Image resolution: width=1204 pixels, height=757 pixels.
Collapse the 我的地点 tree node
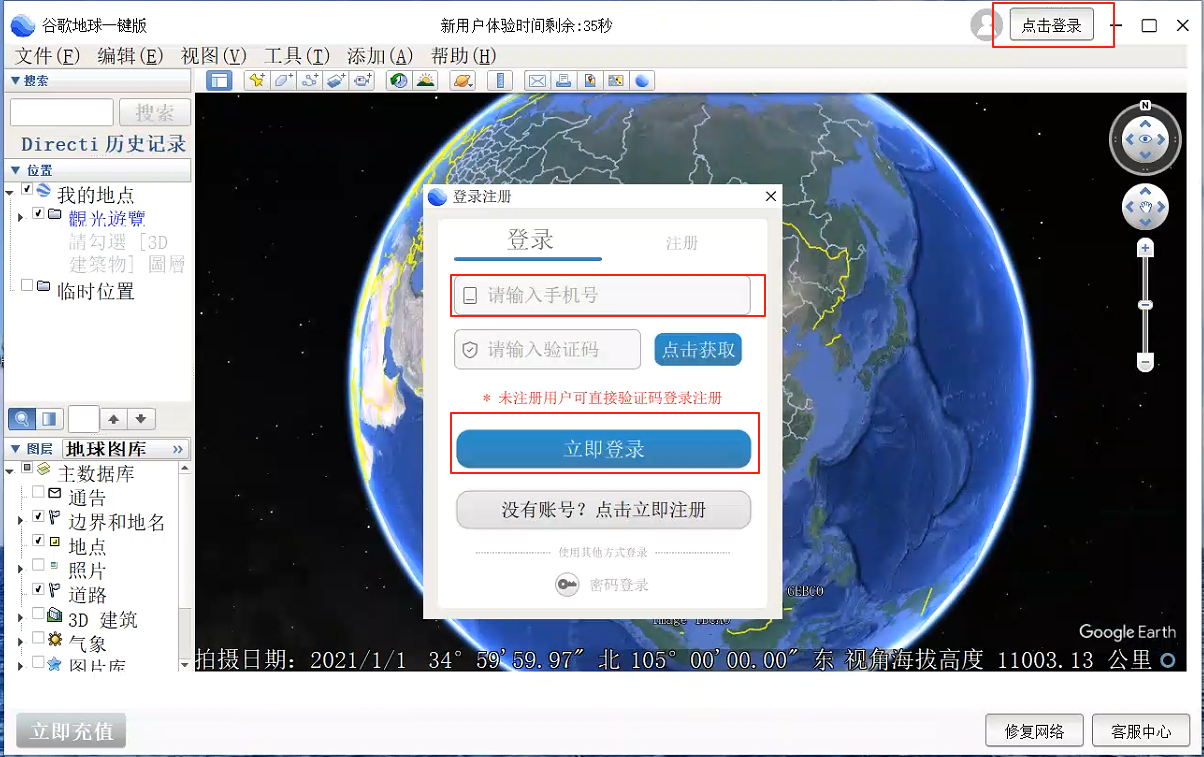click(10, 192)
